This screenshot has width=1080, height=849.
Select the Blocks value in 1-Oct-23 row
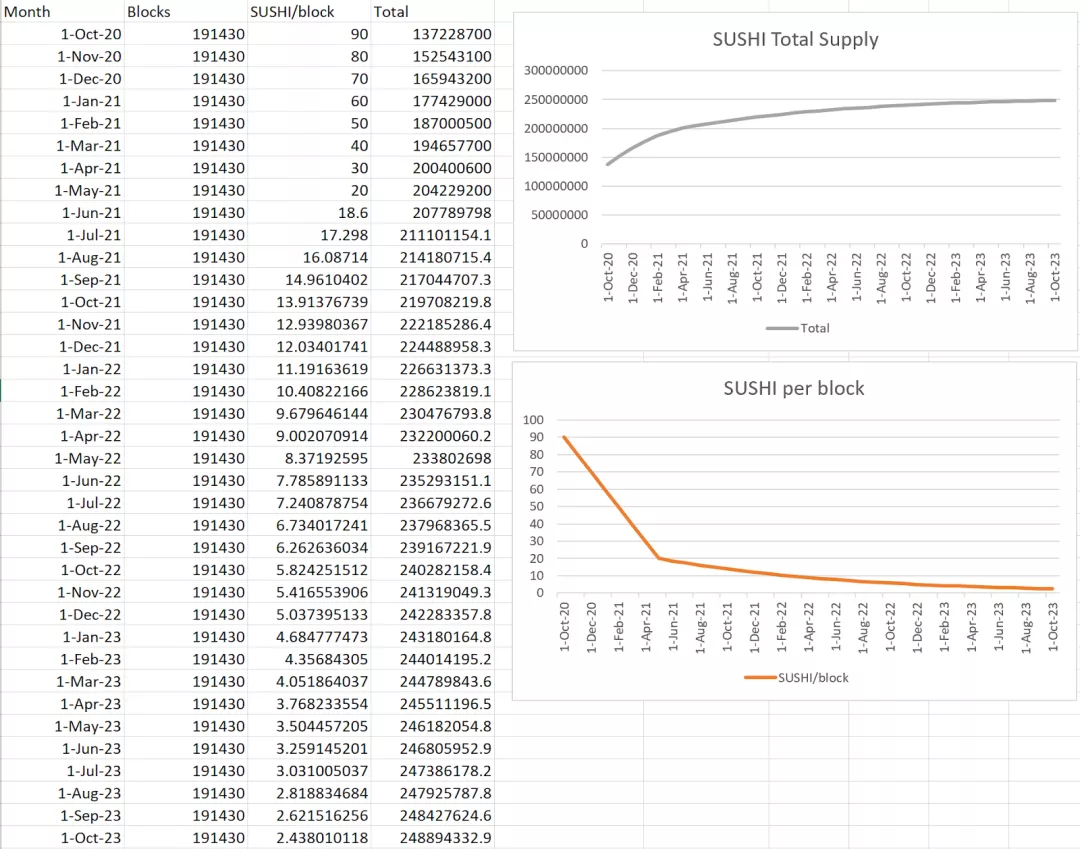pyautogui.click(x=185, y=838)
